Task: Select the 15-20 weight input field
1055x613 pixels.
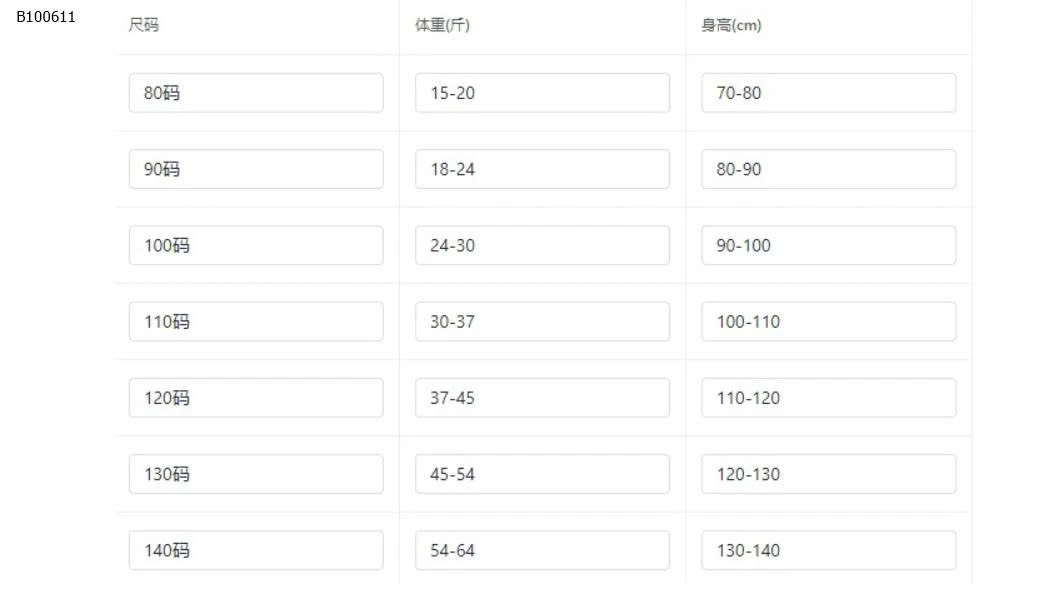Action: click(542, 93)
